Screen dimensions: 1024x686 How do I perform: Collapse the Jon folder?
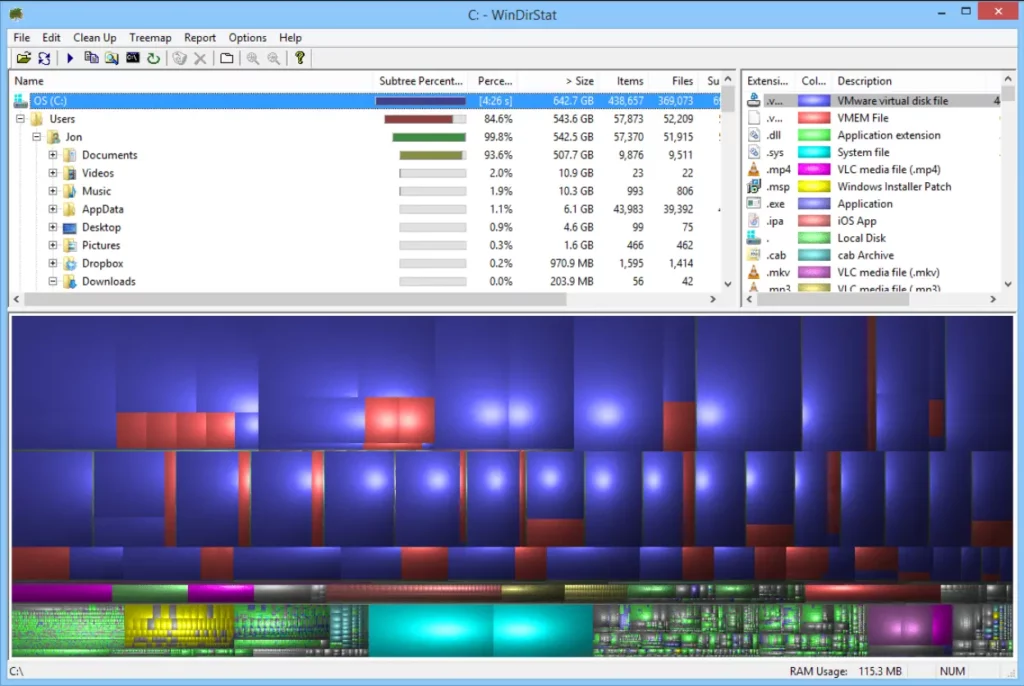coord(36,137)
